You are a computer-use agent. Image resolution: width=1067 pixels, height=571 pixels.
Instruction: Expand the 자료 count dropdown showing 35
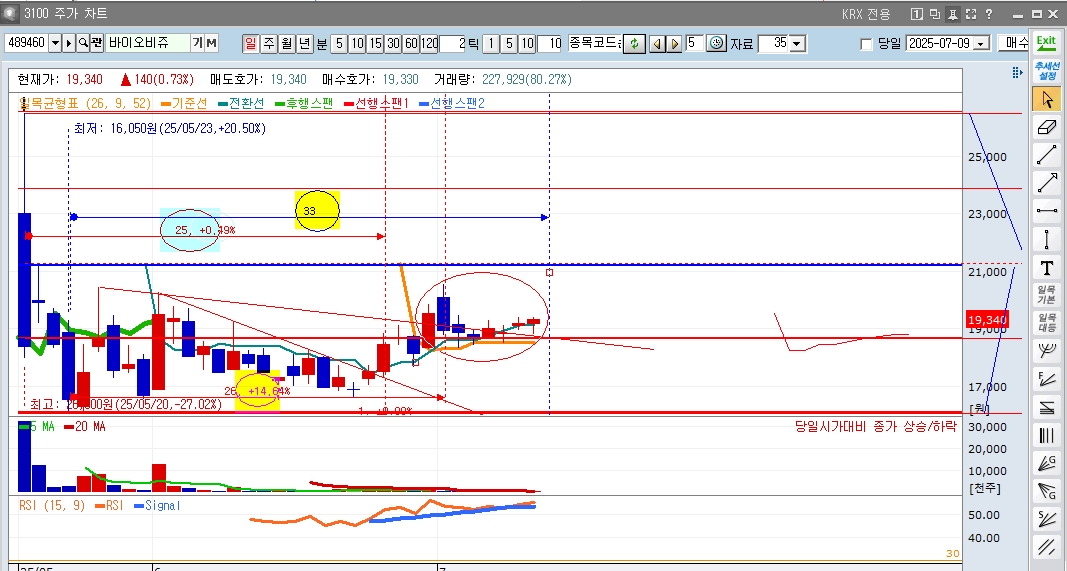point(796,43)
